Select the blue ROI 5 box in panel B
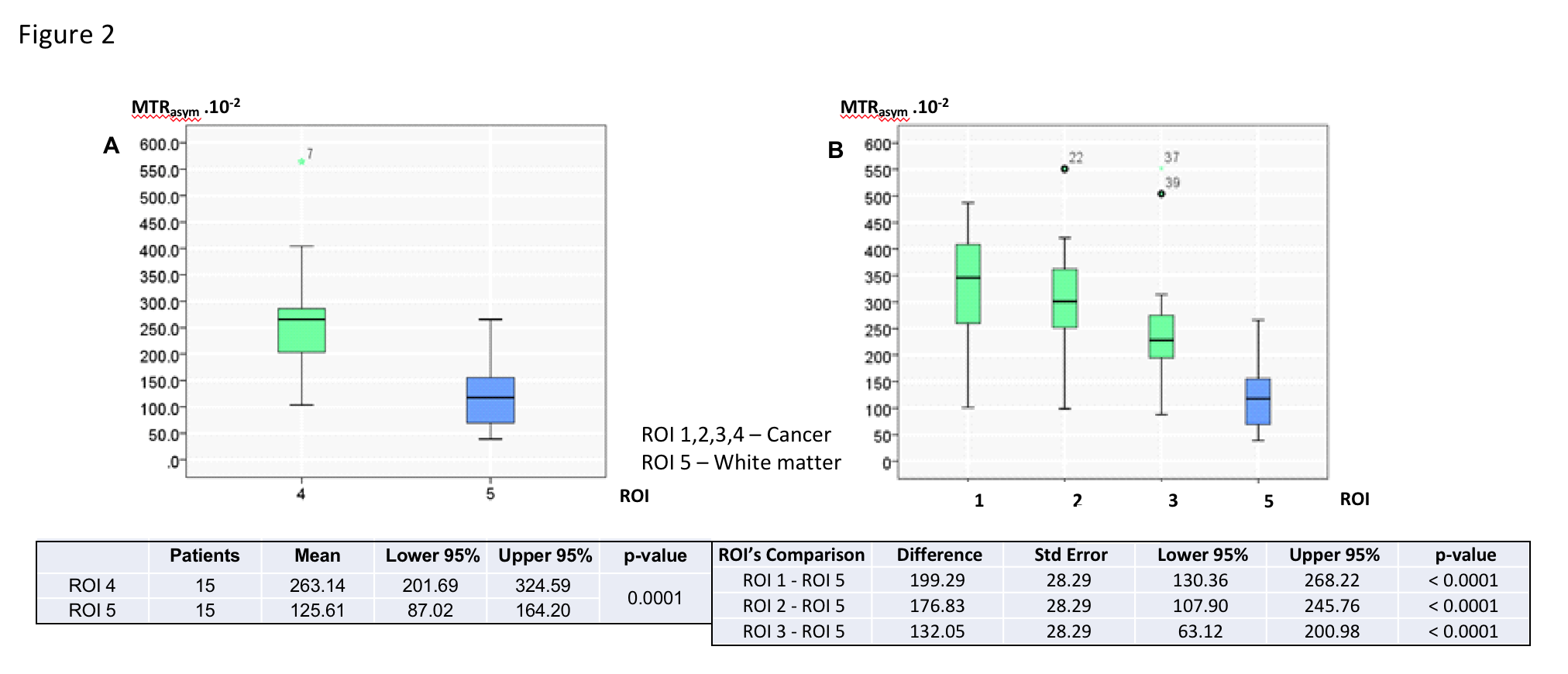This screenshot has height=674, width=1568. click(x=1257, y=401)
